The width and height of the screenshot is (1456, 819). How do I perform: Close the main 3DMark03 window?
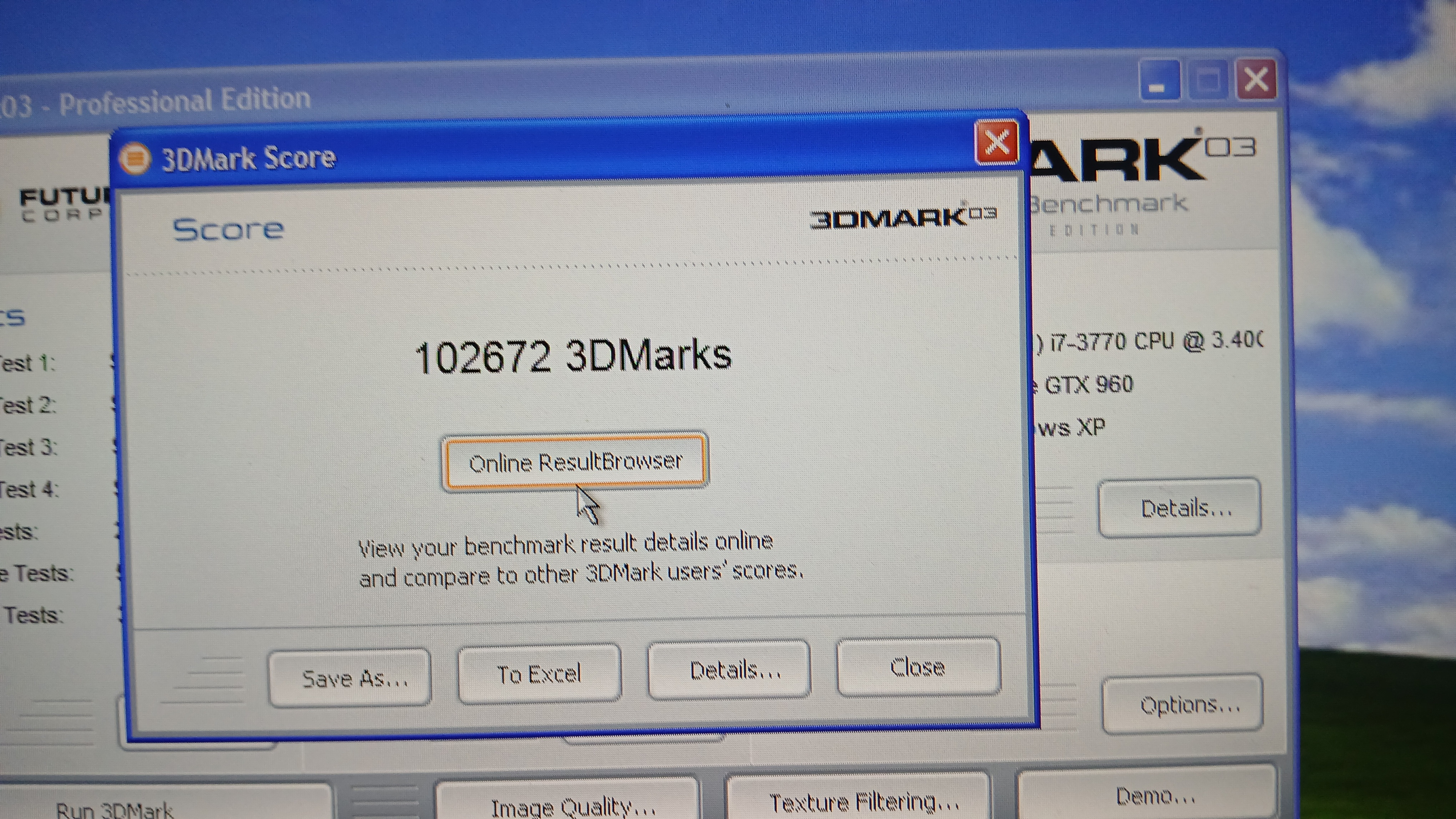[1256, 80]
